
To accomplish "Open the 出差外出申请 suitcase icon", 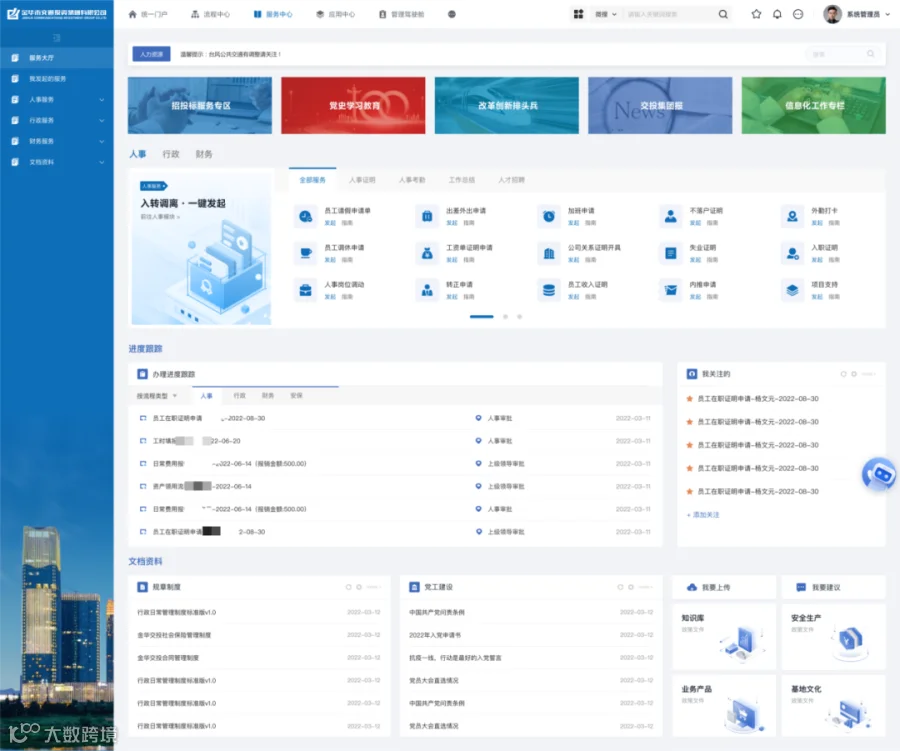I will (427, 216).
